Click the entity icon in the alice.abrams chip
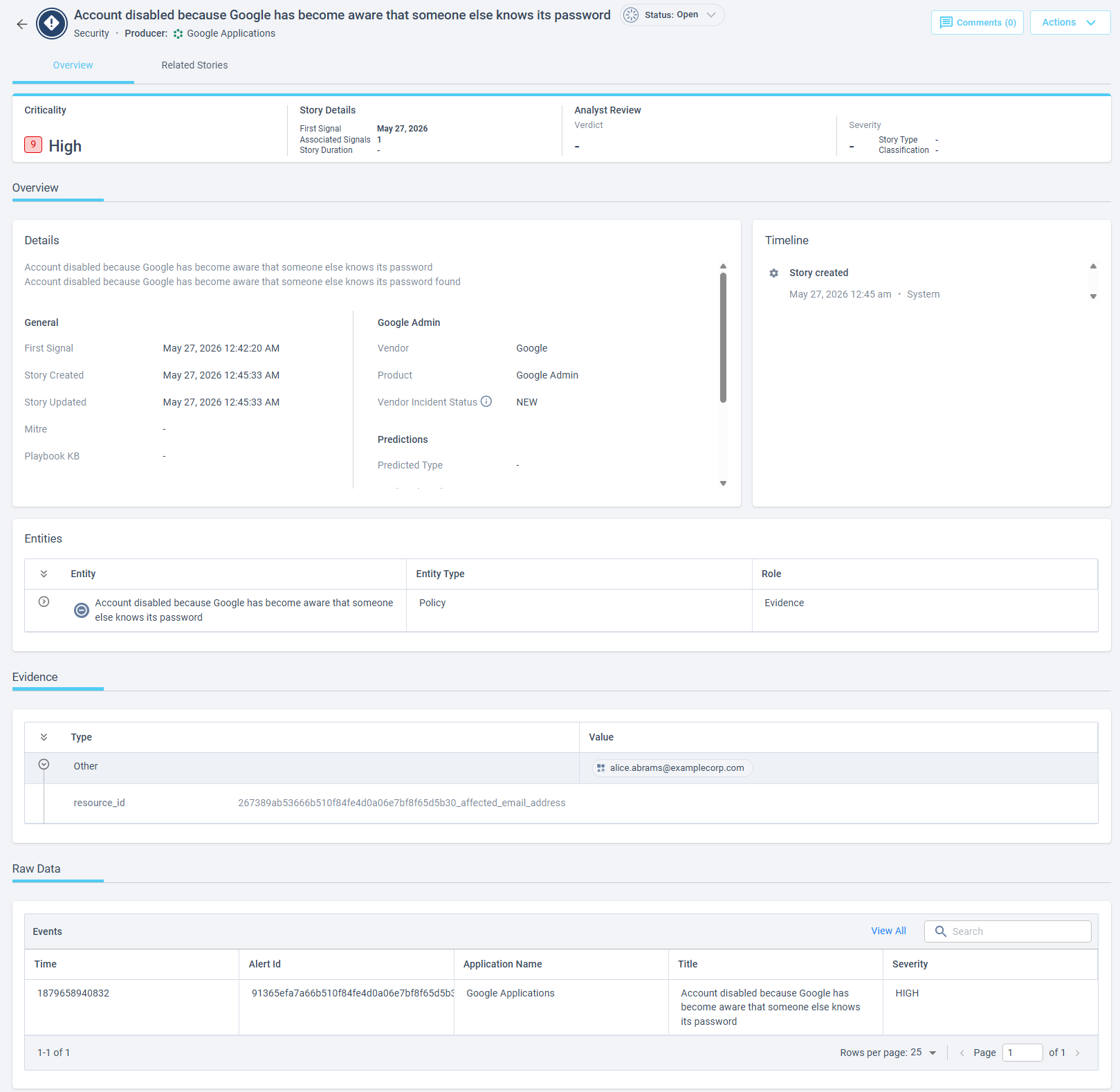The height and width of the screenshot is (1092, 1120). [x=600, y=768]
